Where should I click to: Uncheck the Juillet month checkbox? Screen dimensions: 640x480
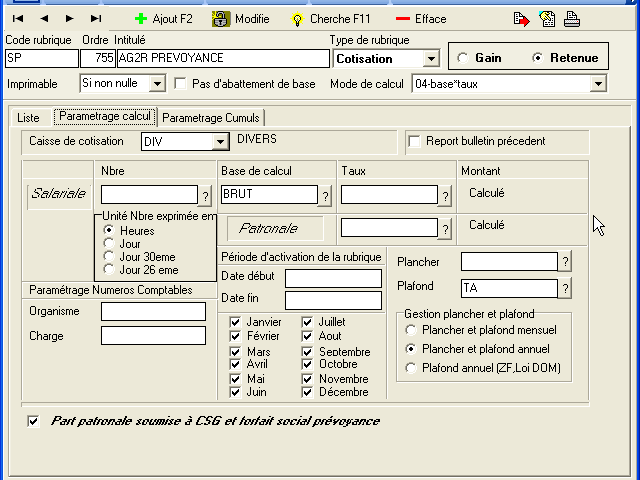click(307, 322)
